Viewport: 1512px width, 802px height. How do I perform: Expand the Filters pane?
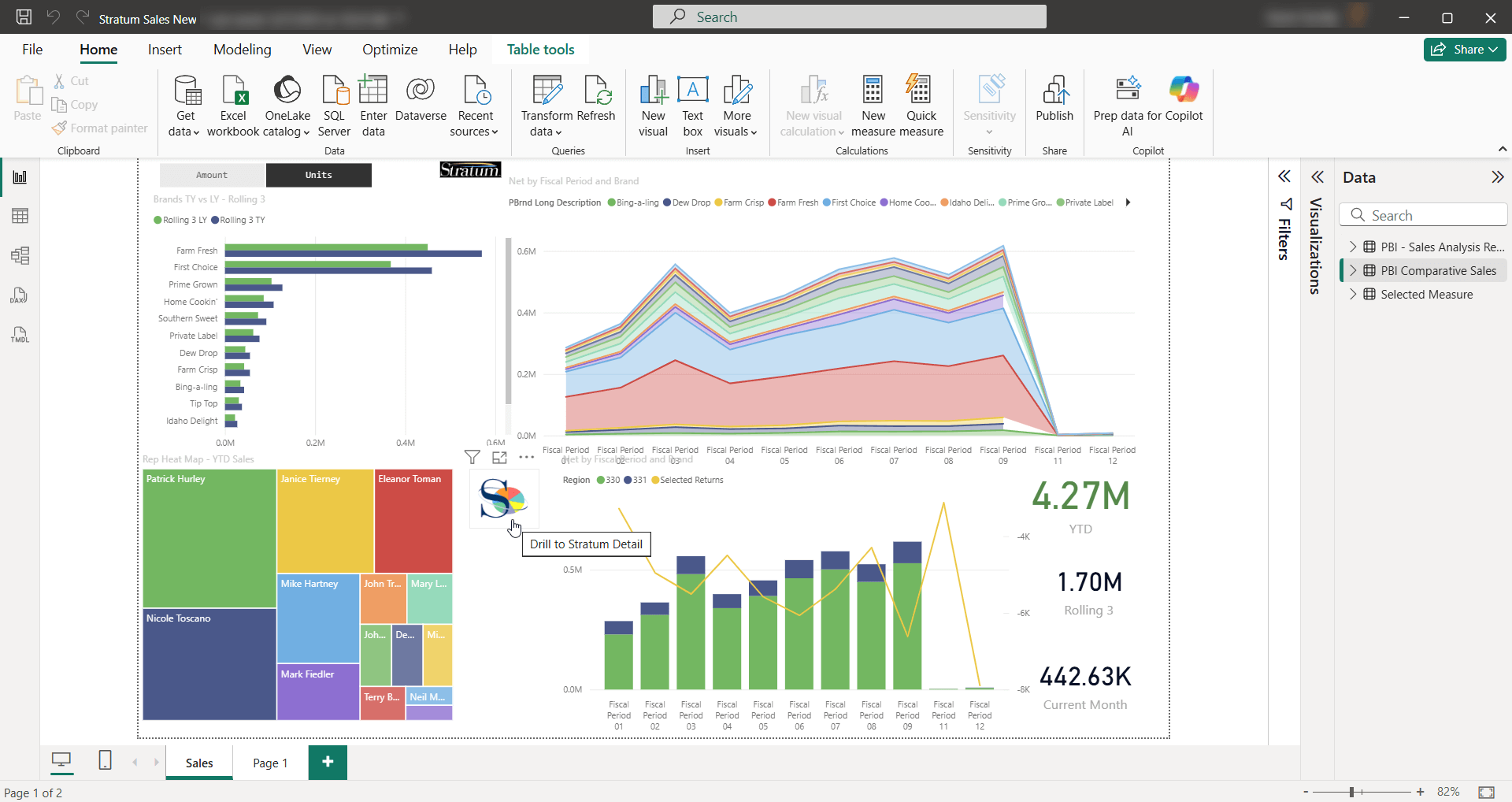[x=1284, y=176]
